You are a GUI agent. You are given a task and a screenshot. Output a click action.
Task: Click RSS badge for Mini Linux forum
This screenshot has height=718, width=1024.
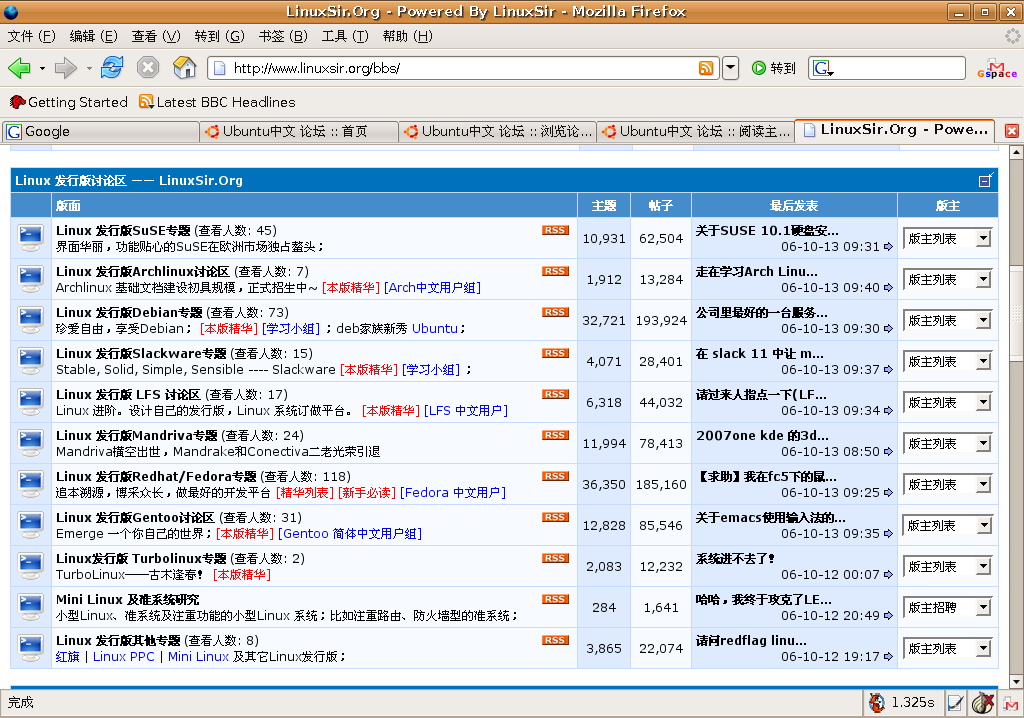[555, 599]
